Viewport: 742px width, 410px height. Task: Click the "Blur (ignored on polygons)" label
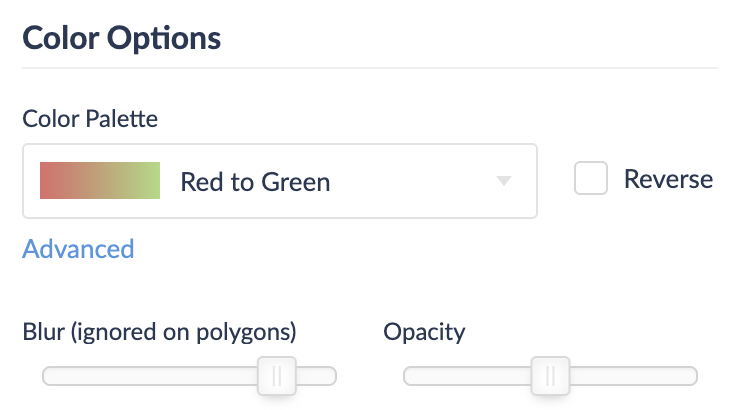[159, 331]
